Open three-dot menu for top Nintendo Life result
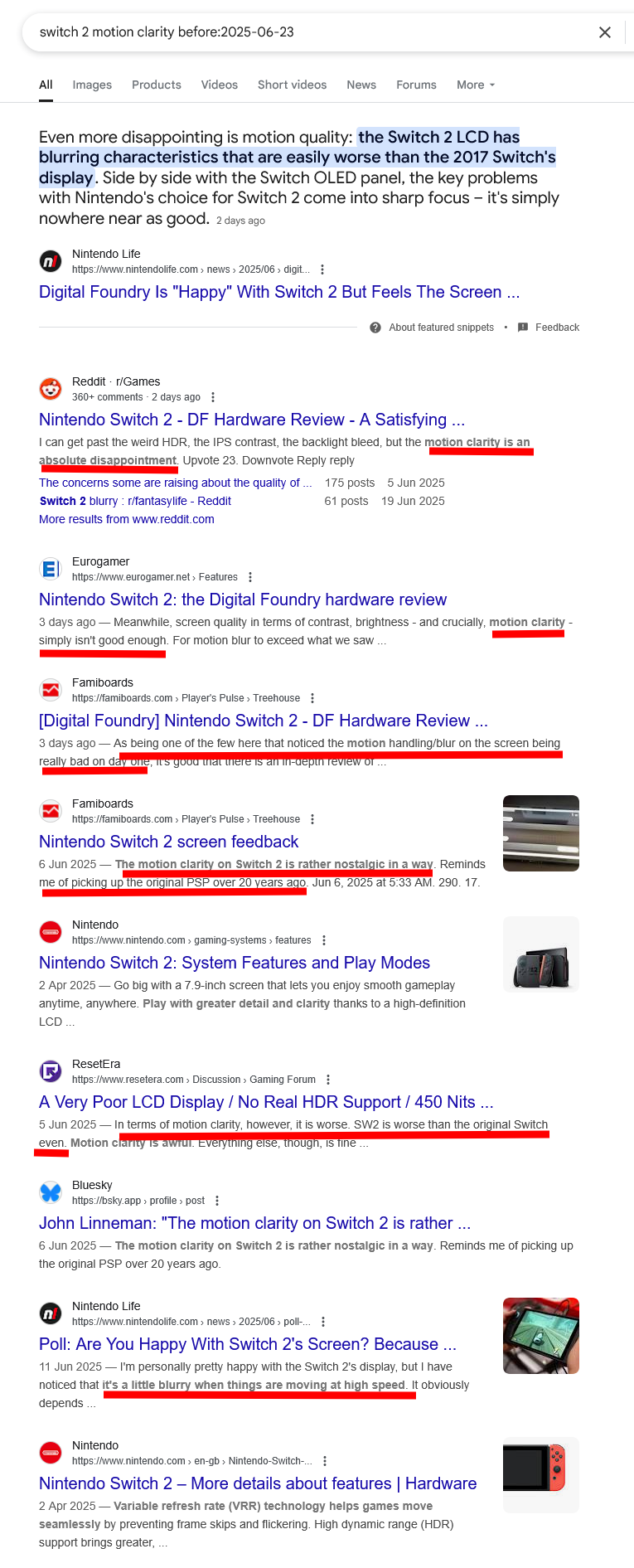The image size is (634, 1568). click(322, 269)
